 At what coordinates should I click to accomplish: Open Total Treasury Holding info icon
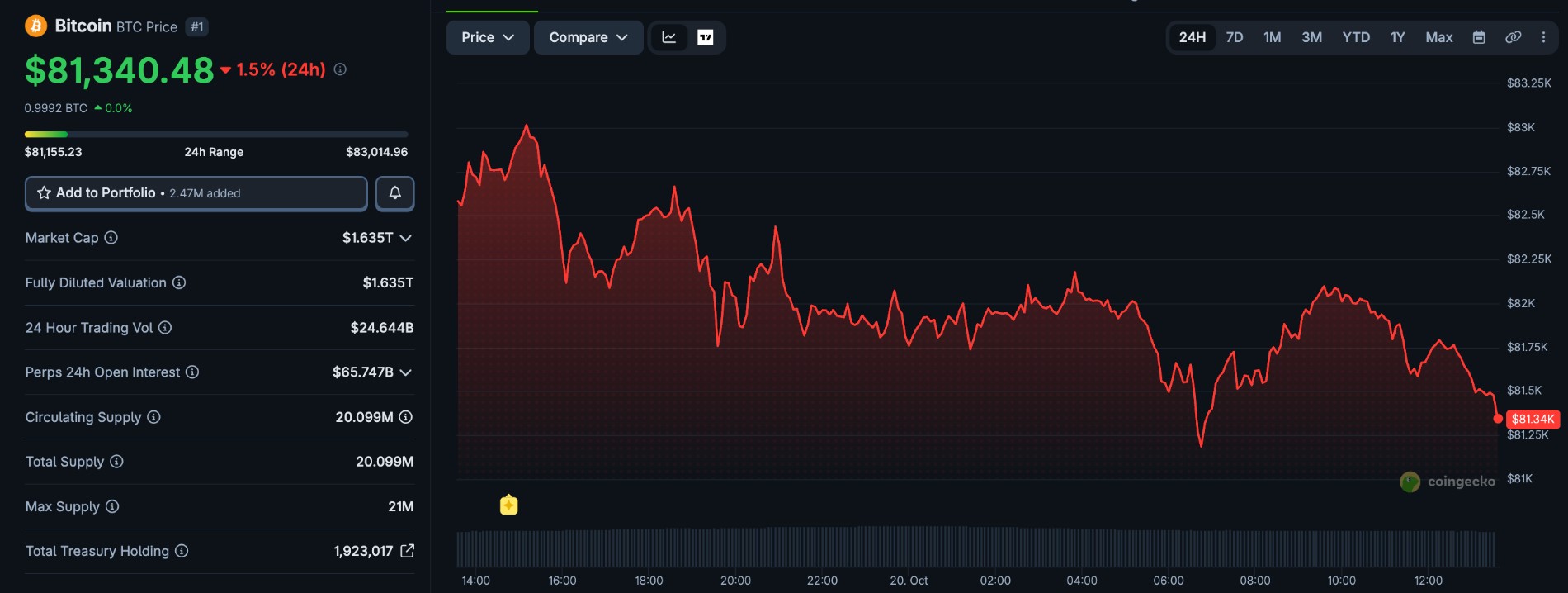tap(182, 551)
